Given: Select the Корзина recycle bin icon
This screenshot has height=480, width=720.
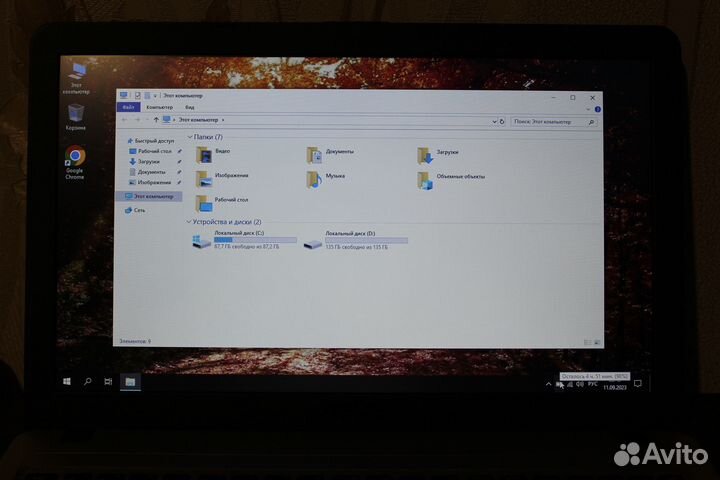Looking at the screenshot, I should click(75, 113).
